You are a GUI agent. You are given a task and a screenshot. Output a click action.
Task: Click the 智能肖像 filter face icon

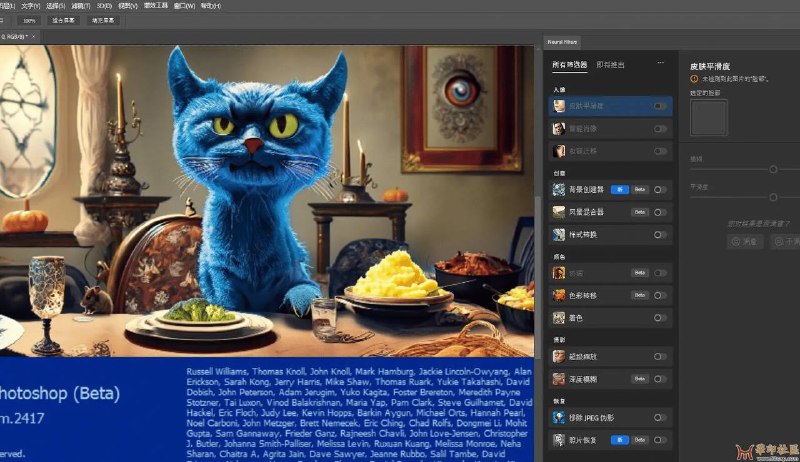[559, 129]
